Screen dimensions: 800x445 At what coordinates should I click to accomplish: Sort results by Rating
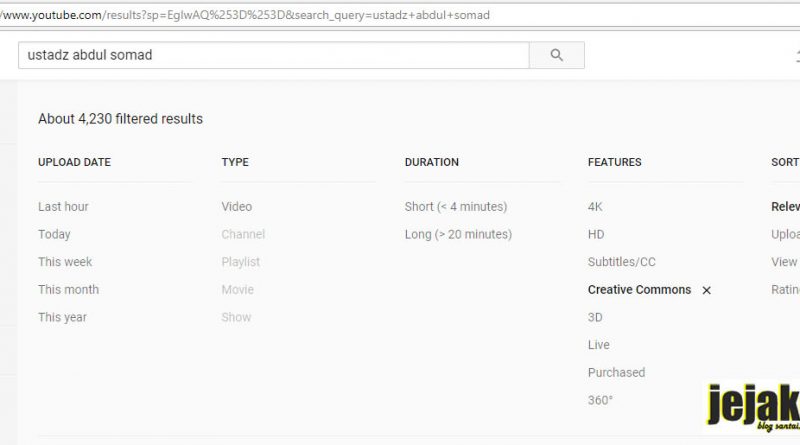tap(786, 289)
